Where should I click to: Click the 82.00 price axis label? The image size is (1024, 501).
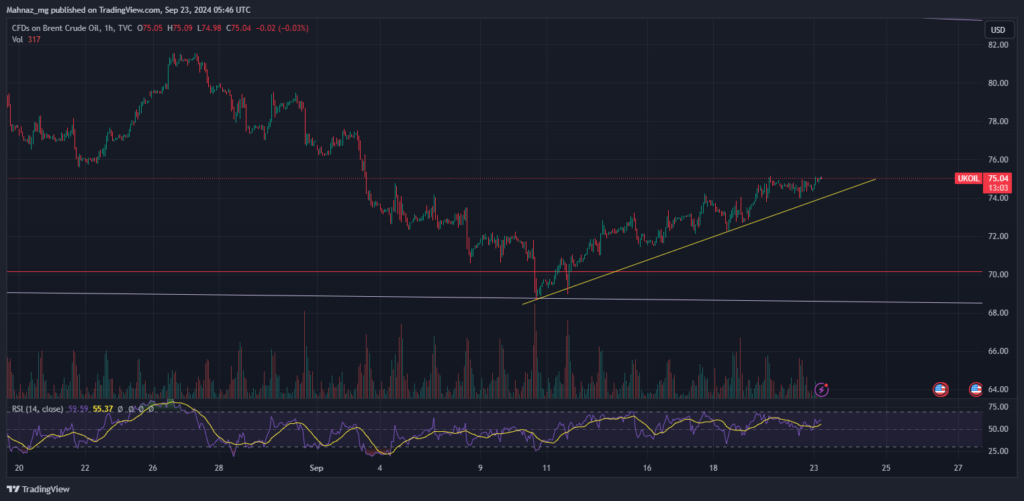click(998, 45)
